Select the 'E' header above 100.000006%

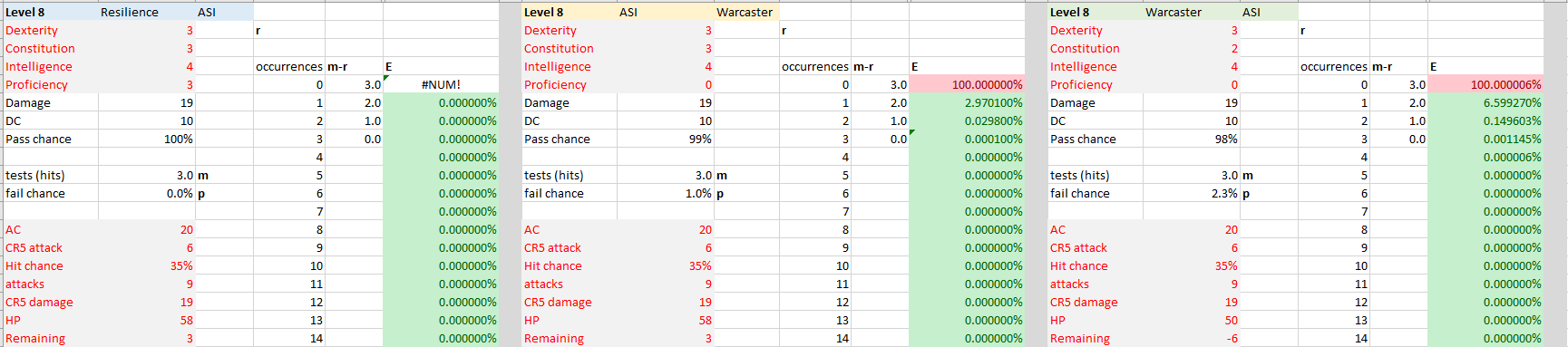click(1434, 66)
